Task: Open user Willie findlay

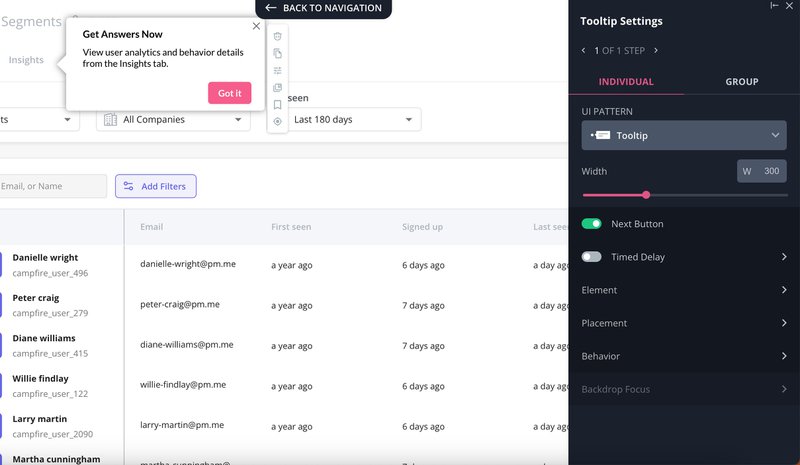Action: tap(40, 378)
